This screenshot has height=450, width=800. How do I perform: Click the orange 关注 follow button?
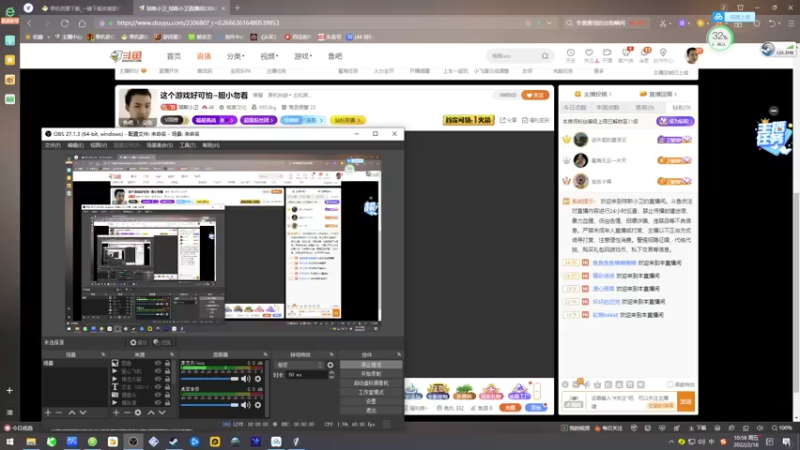tap(536, 95)
